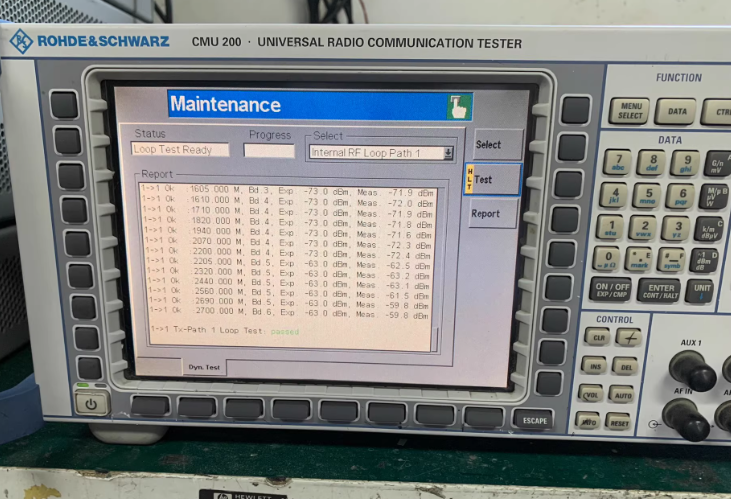
Task: Tap the DEL control key
Action: pyautogui.click(x=625, y=367)
